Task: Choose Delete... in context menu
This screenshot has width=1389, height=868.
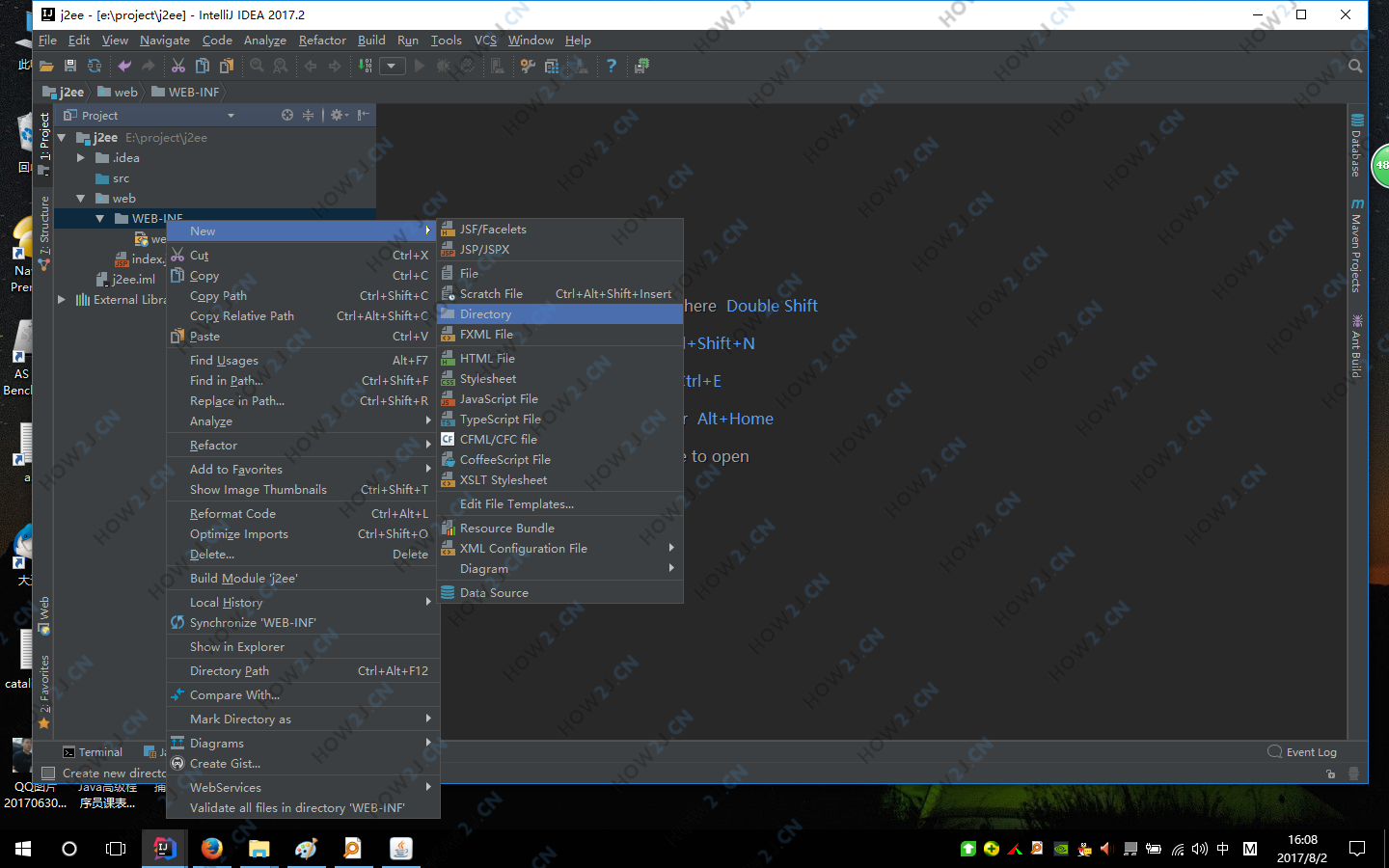Action: (303, 555)
